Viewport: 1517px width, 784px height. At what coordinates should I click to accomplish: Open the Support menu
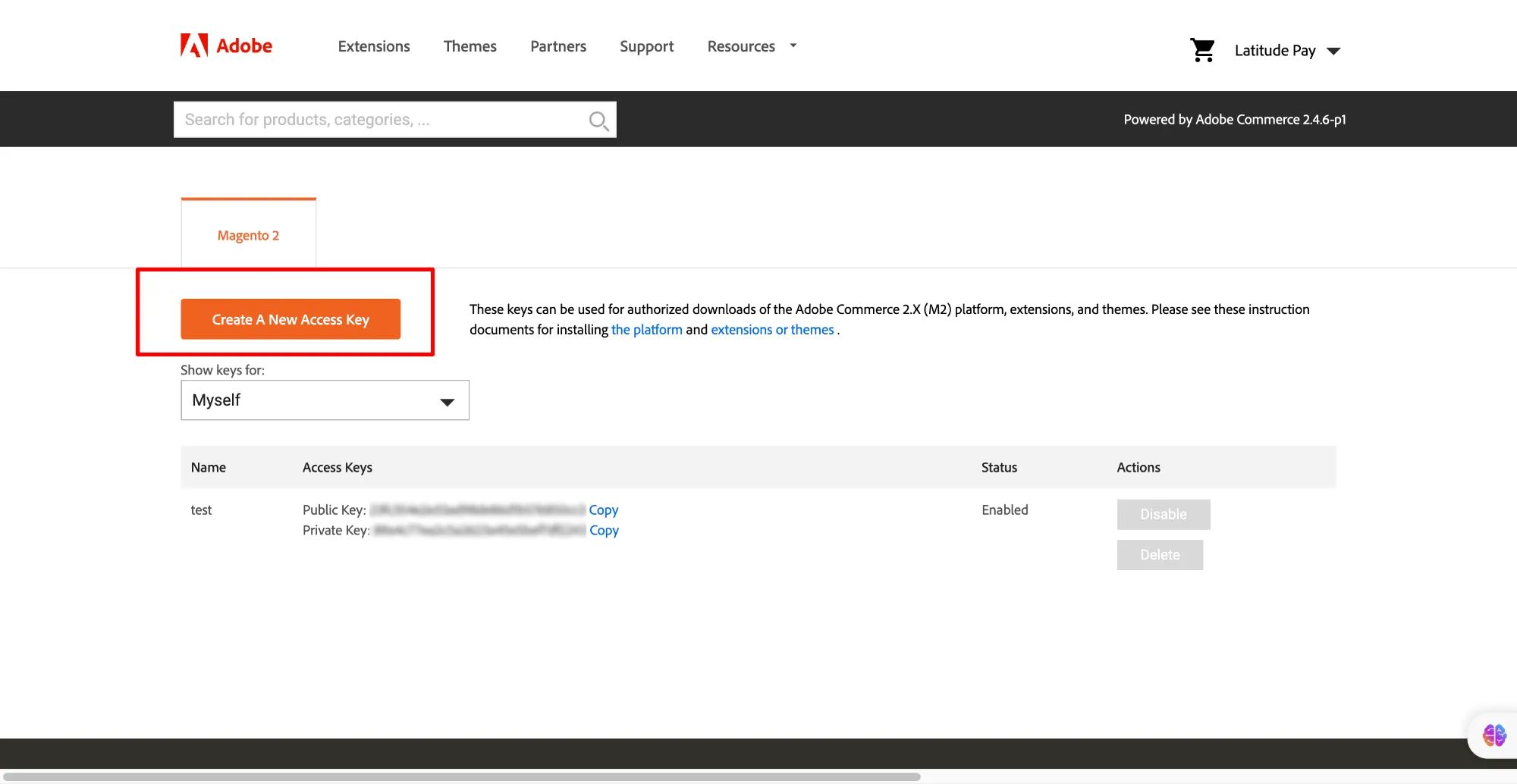point(647,46)
